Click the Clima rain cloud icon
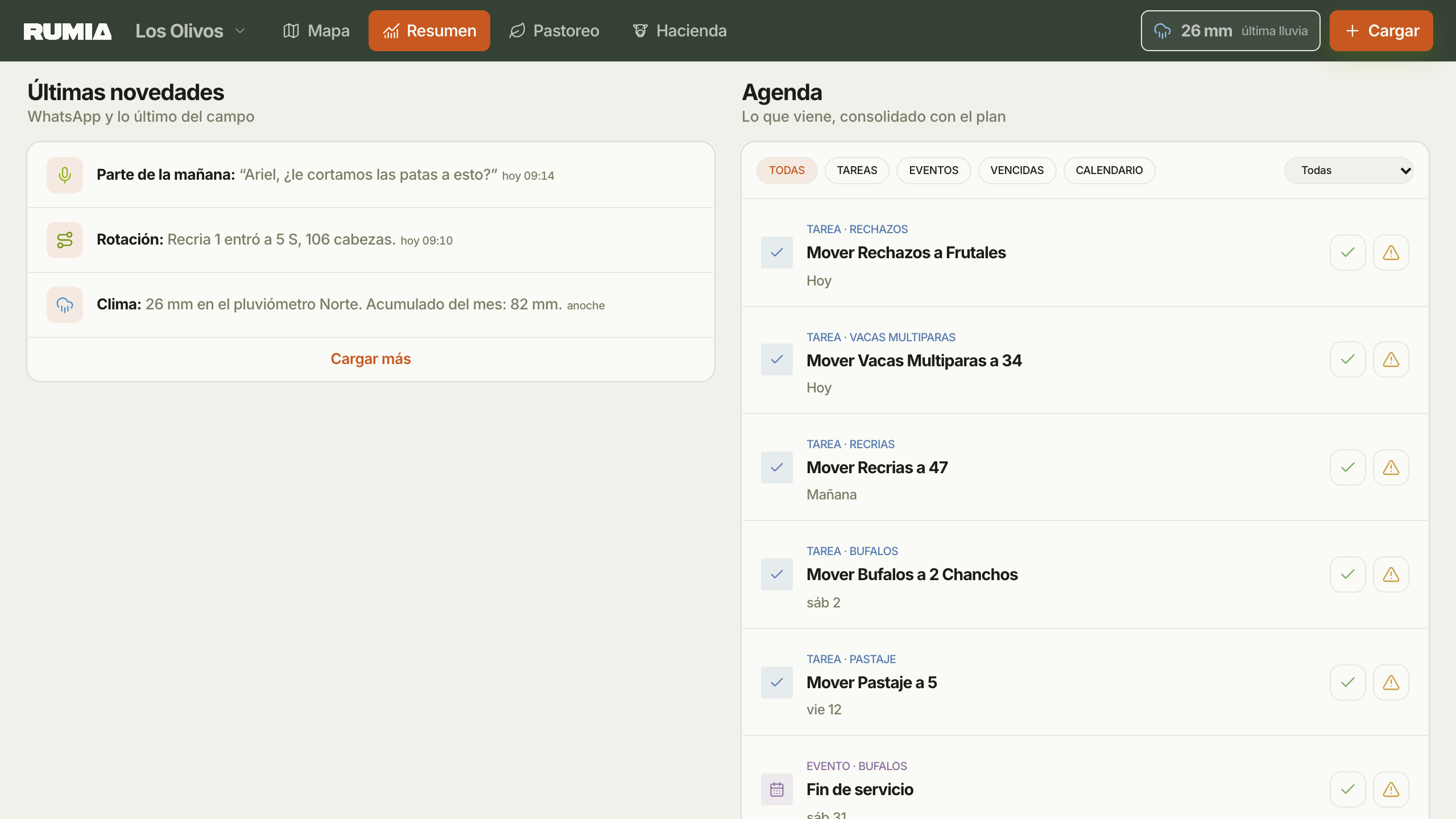The width and height of the screenshot is (1456, 819). point(65,305)
